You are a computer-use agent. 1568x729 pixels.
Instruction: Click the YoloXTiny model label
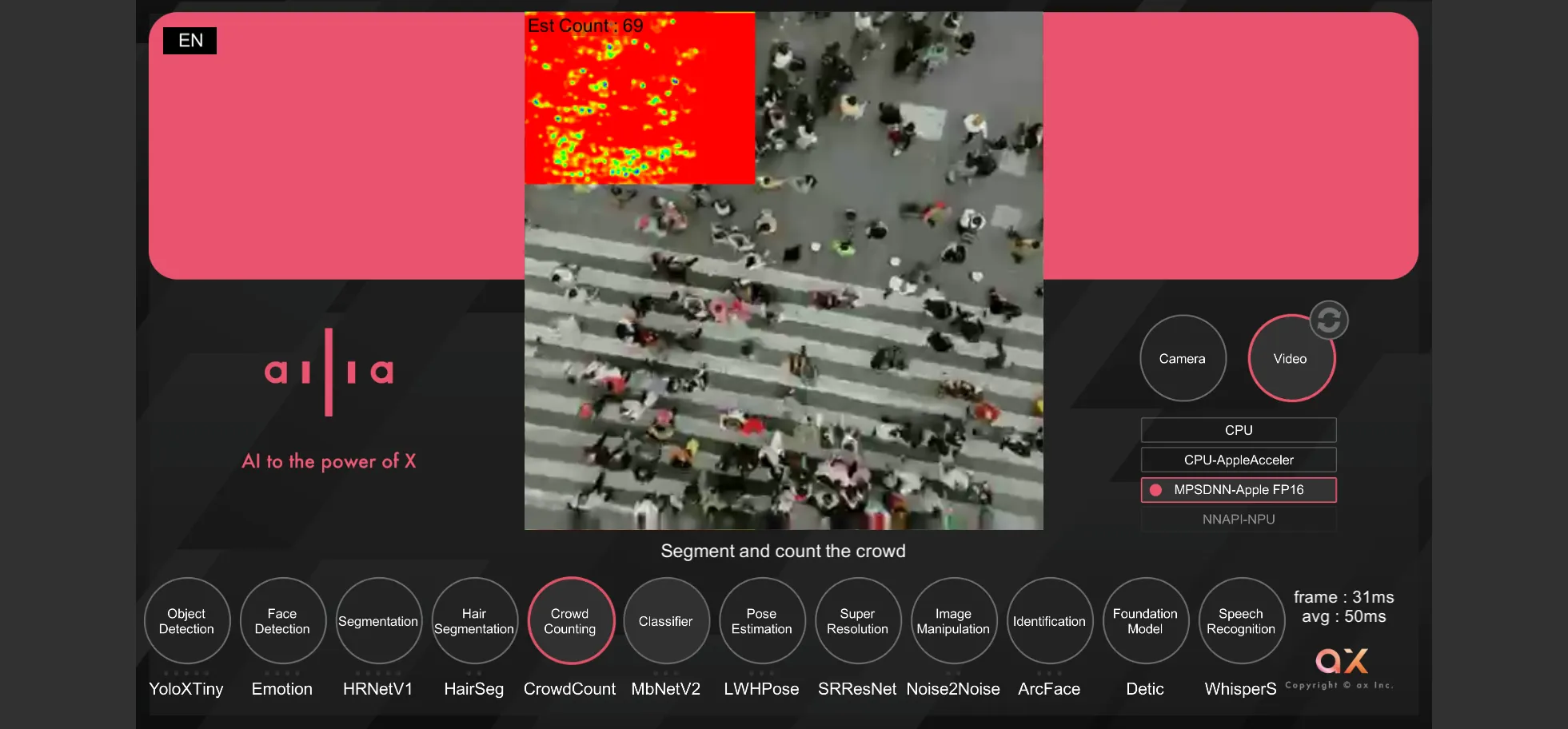[x=186, y=689]
